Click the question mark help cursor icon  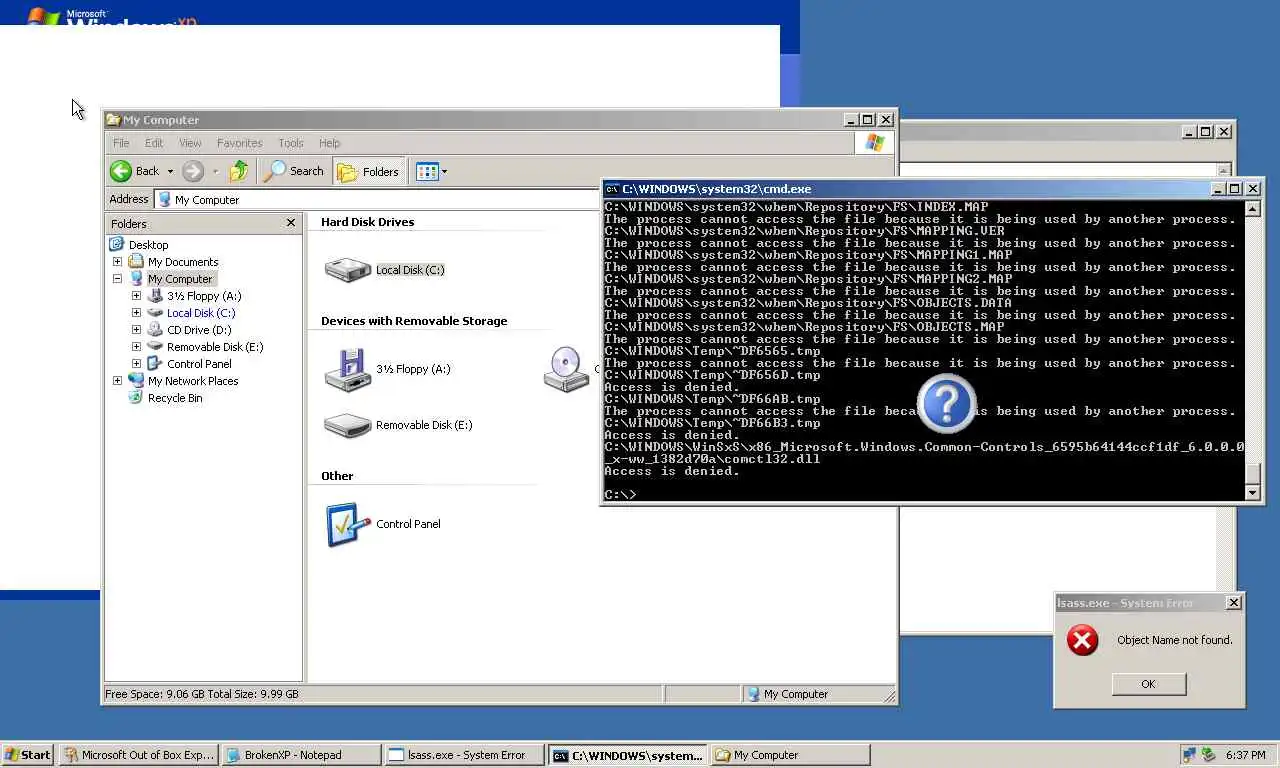pos(946,404)
